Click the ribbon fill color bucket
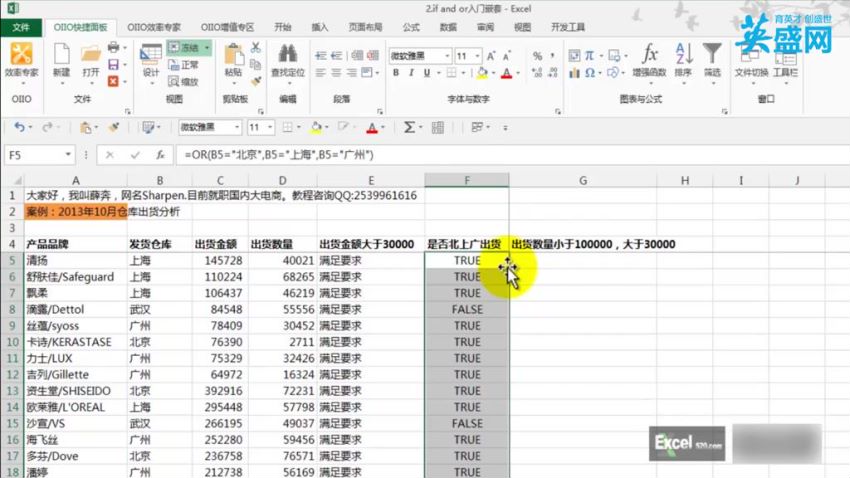 (482, 73)
